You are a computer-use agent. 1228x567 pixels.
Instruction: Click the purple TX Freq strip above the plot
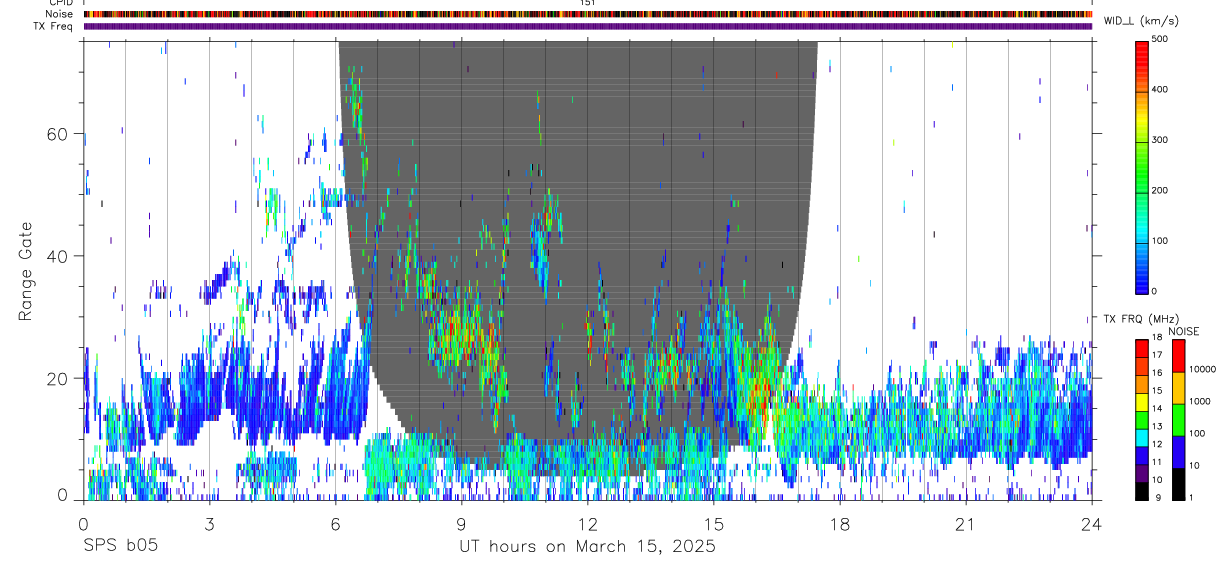point(588,26)
